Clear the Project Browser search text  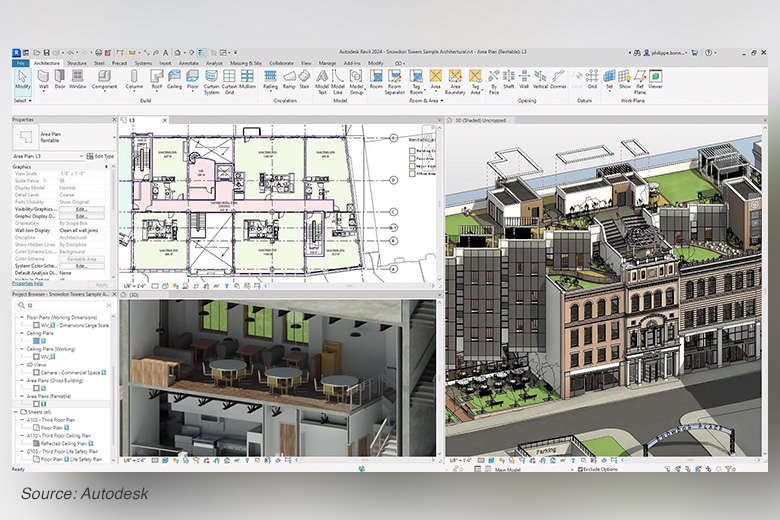108,305
